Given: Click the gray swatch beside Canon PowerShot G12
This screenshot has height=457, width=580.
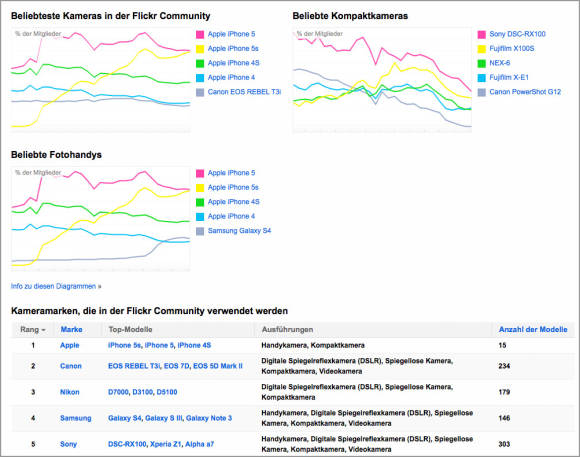Looking at the screenshot, I should coord(482,92).
